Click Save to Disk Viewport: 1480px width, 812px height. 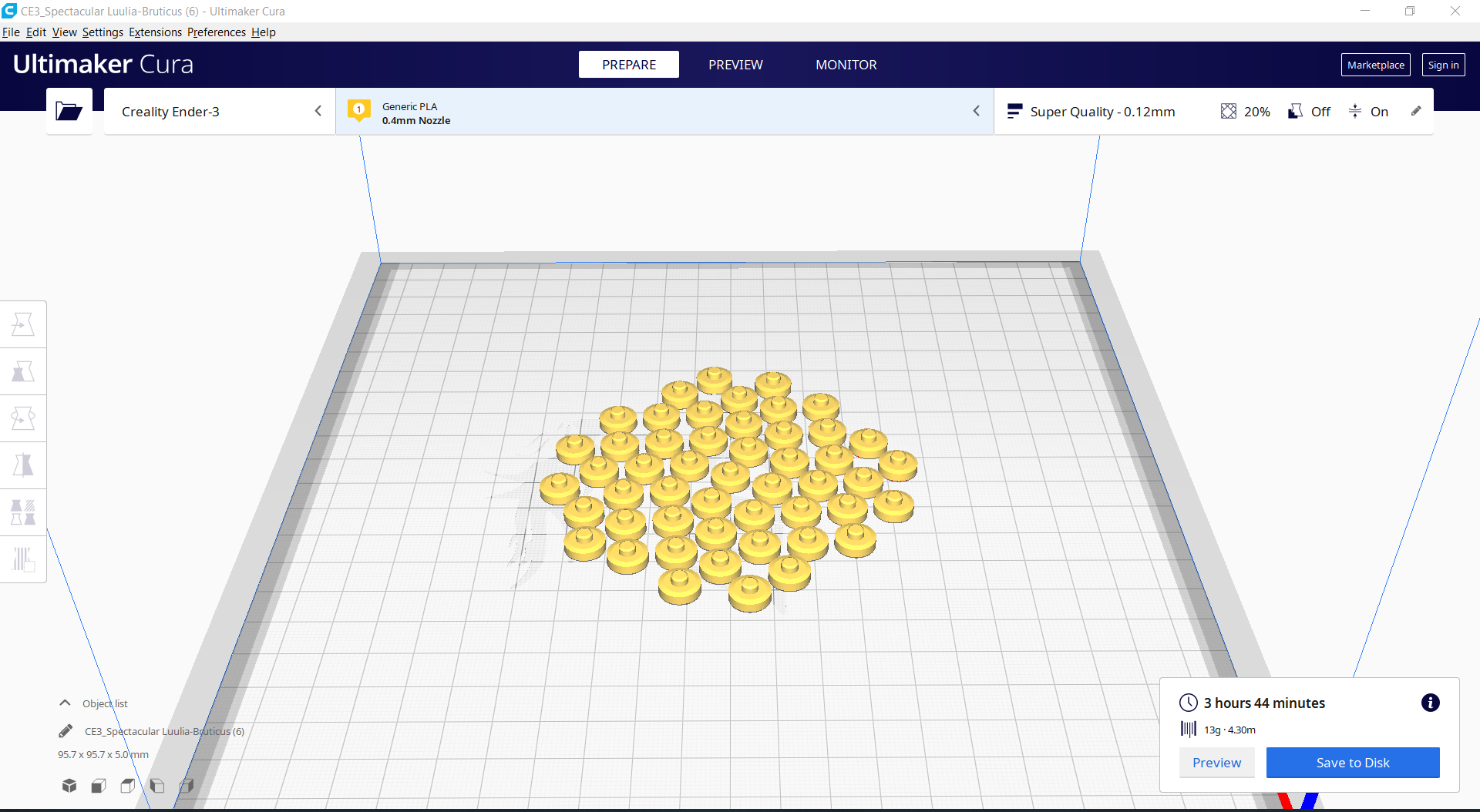[x=1353, y=763]
